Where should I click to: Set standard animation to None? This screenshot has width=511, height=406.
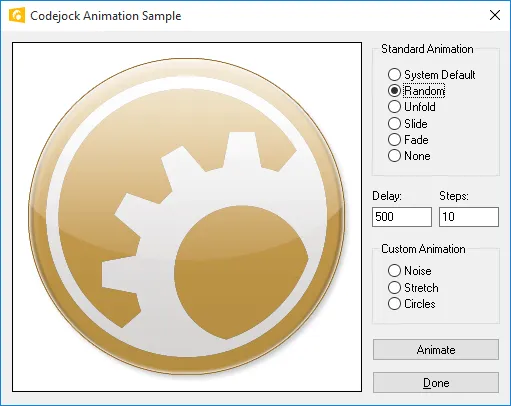(409, 156)
